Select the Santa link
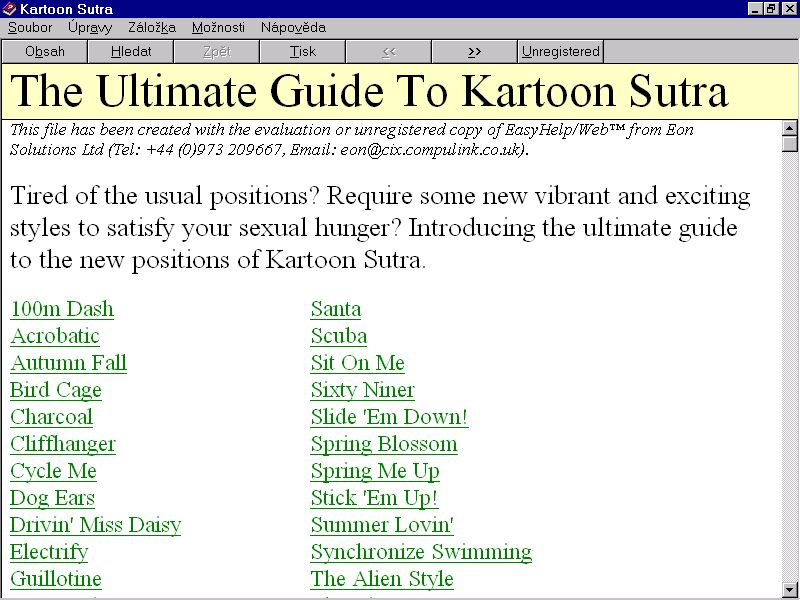 tap(336, 309)
